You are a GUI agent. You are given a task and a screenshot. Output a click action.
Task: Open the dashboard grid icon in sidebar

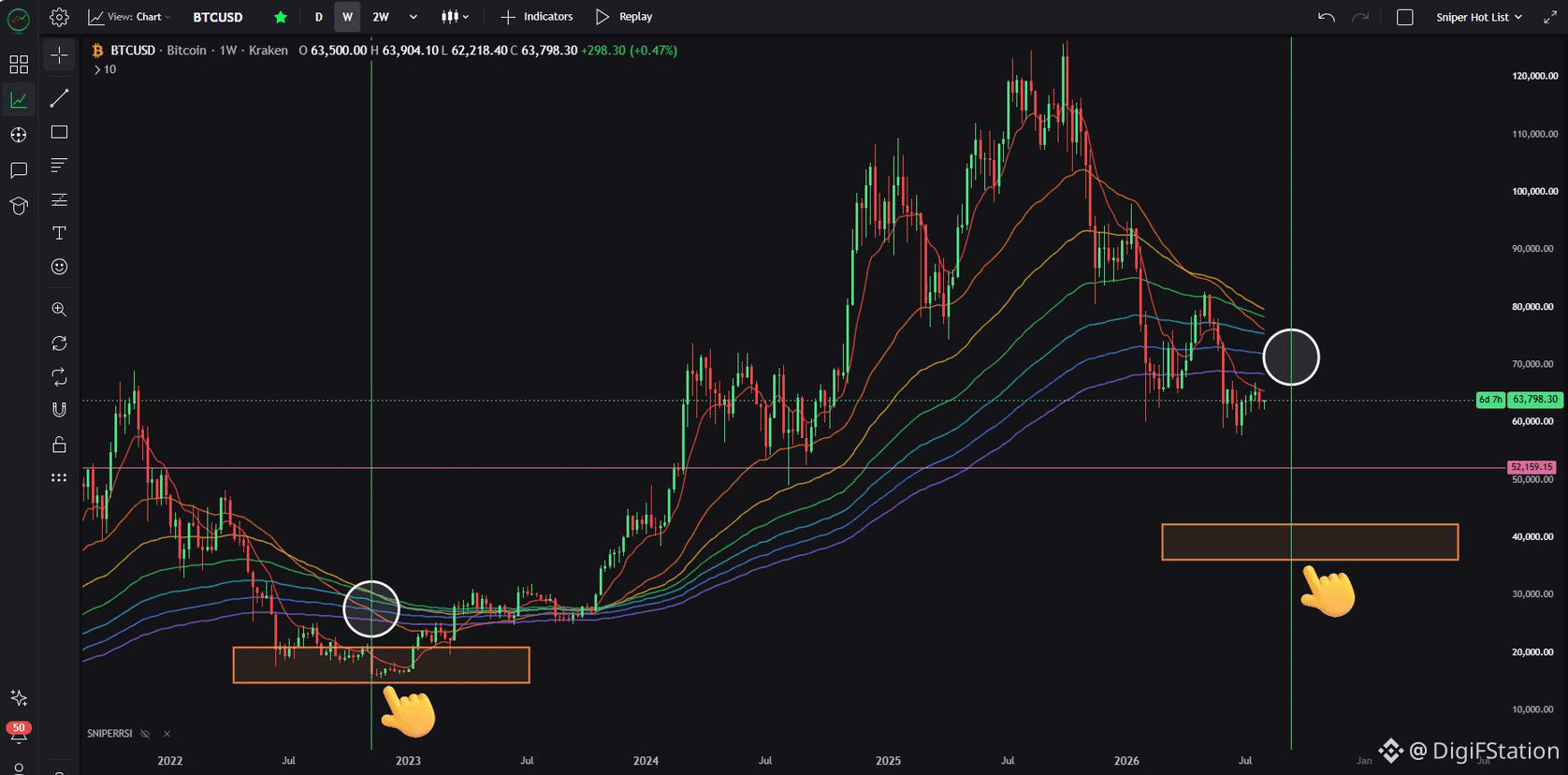click(19, 64)
